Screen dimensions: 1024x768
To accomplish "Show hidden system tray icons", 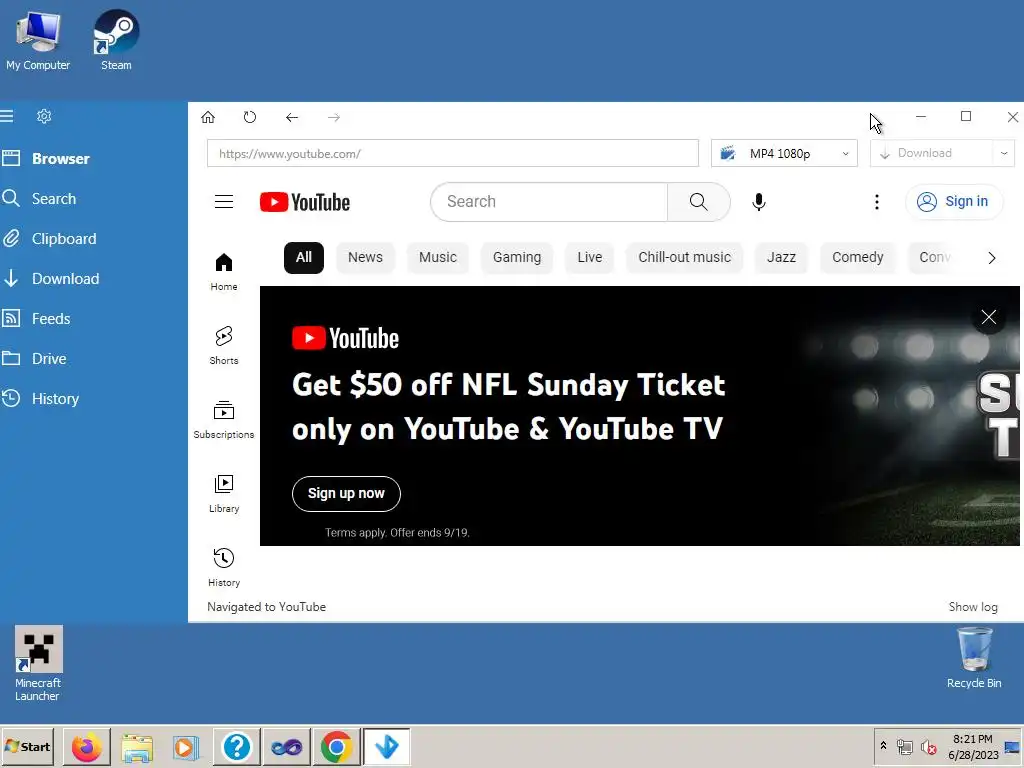I will [884, 746].
